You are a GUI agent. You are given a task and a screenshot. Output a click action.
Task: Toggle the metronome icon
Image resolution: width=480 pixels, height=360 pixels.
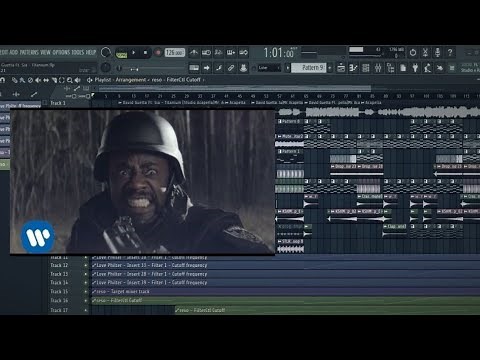[x=193, y=53]
